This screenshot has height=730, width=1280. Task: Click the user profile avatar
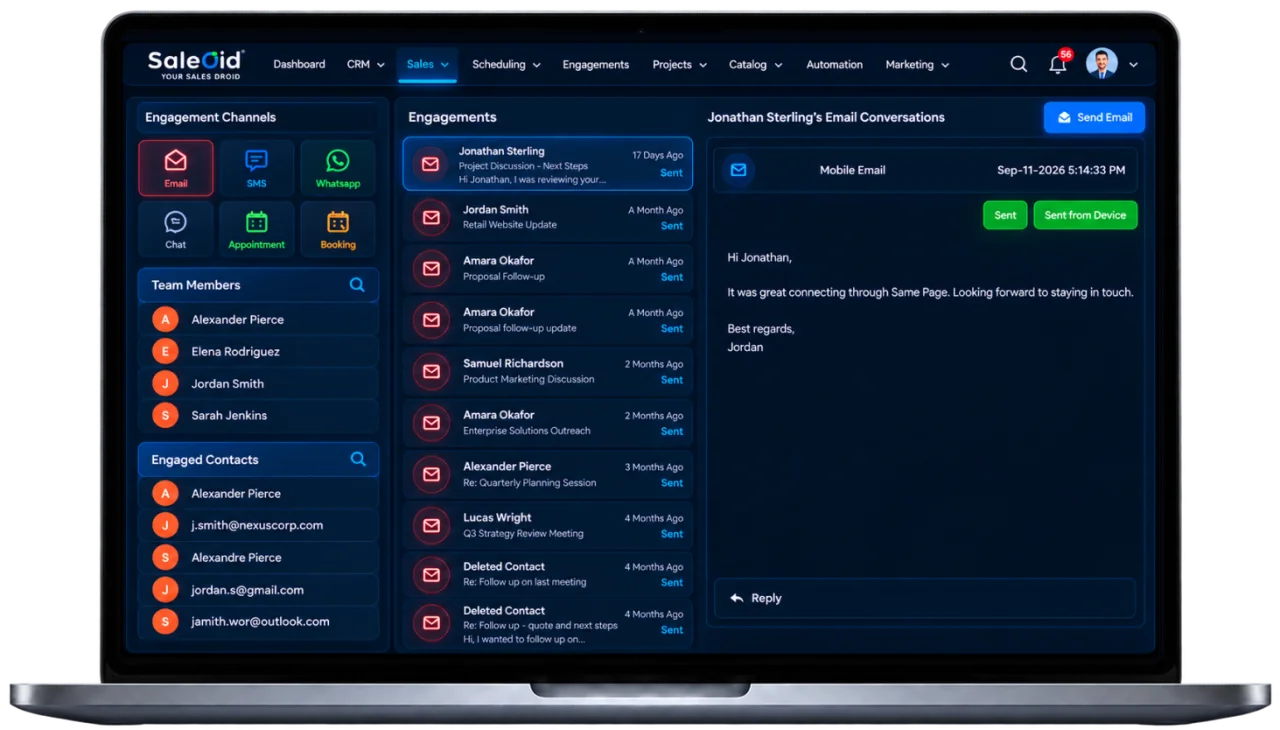tap(1102, 64)
